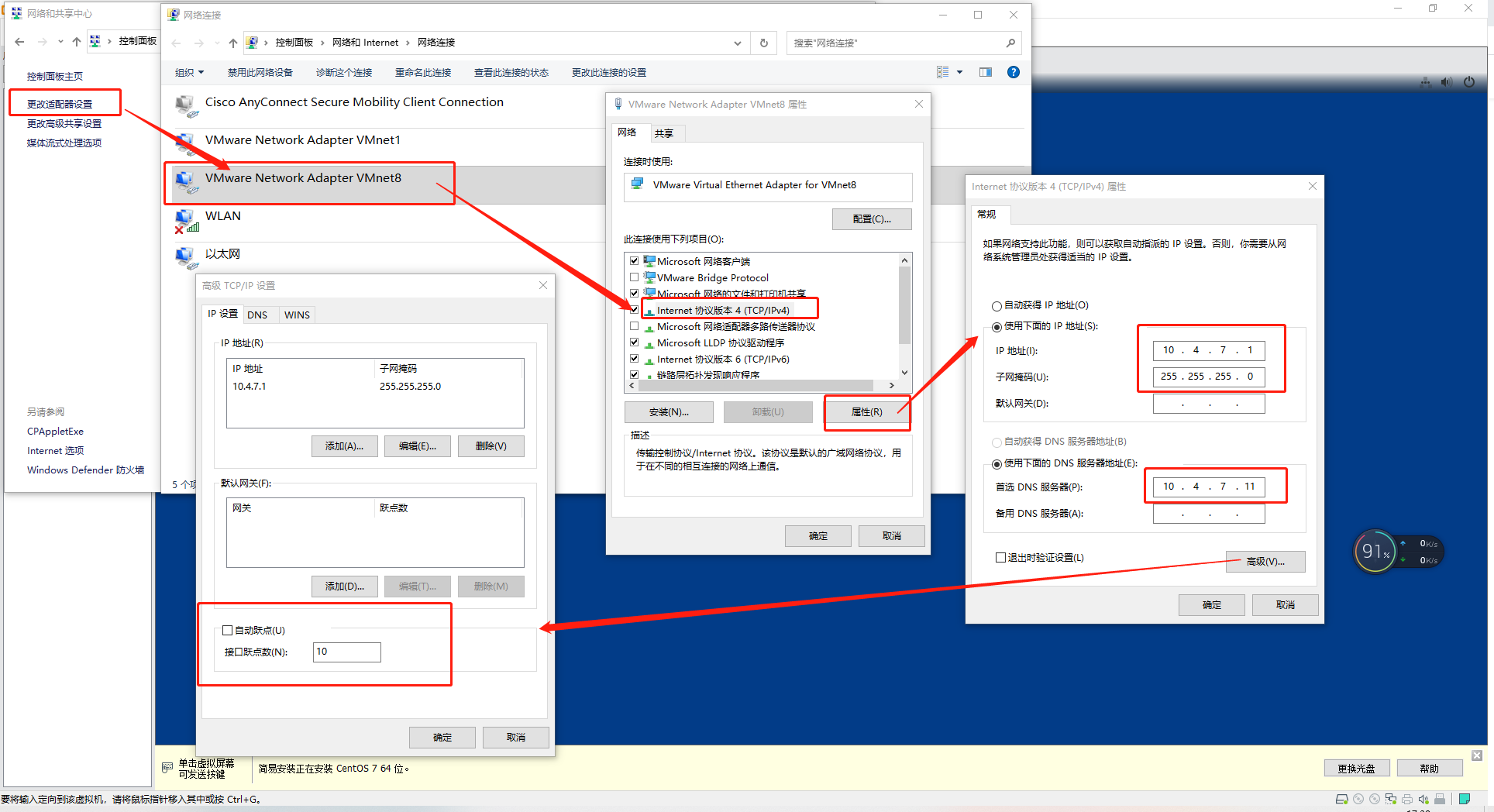The width and height of the screenshot is (1494, 812).
Task: Open 属性(R) button for selected protocol
Action: [866, 411]
